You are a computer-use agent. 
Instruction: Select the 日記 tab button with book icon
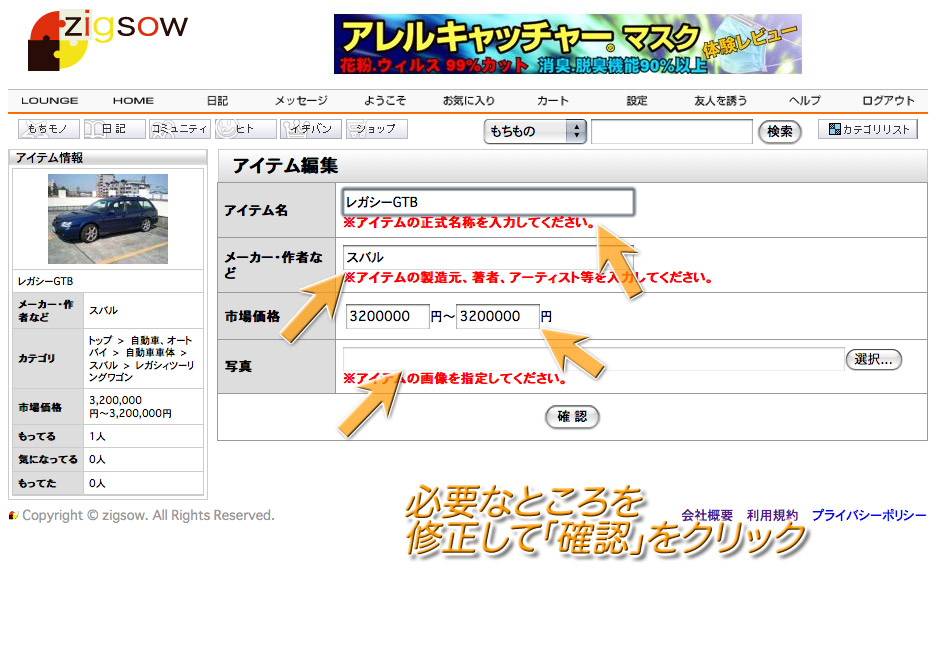(114, 129)
